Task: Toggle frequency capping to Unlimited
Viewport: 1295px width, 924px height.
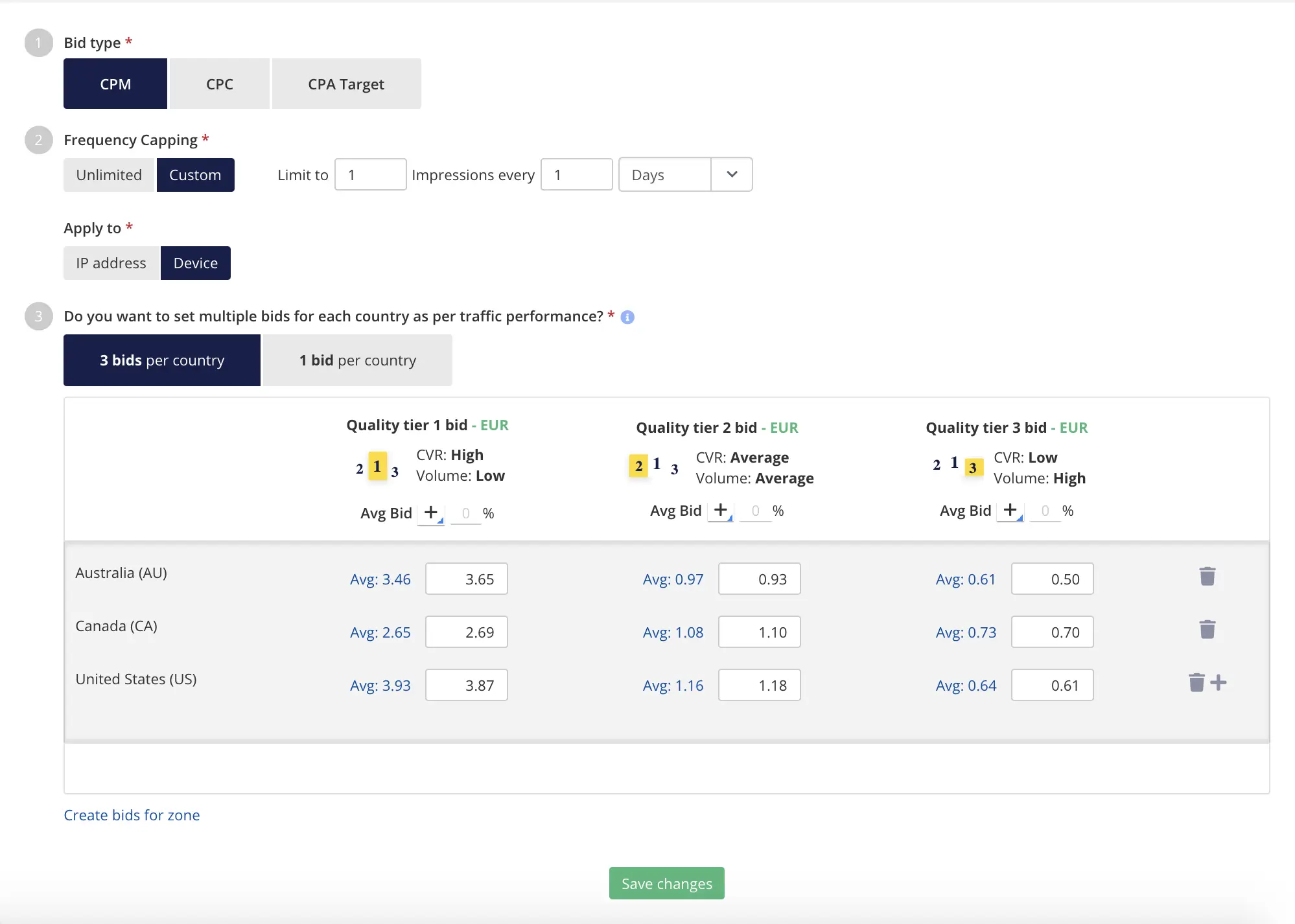Action: (x=108, y=175)
